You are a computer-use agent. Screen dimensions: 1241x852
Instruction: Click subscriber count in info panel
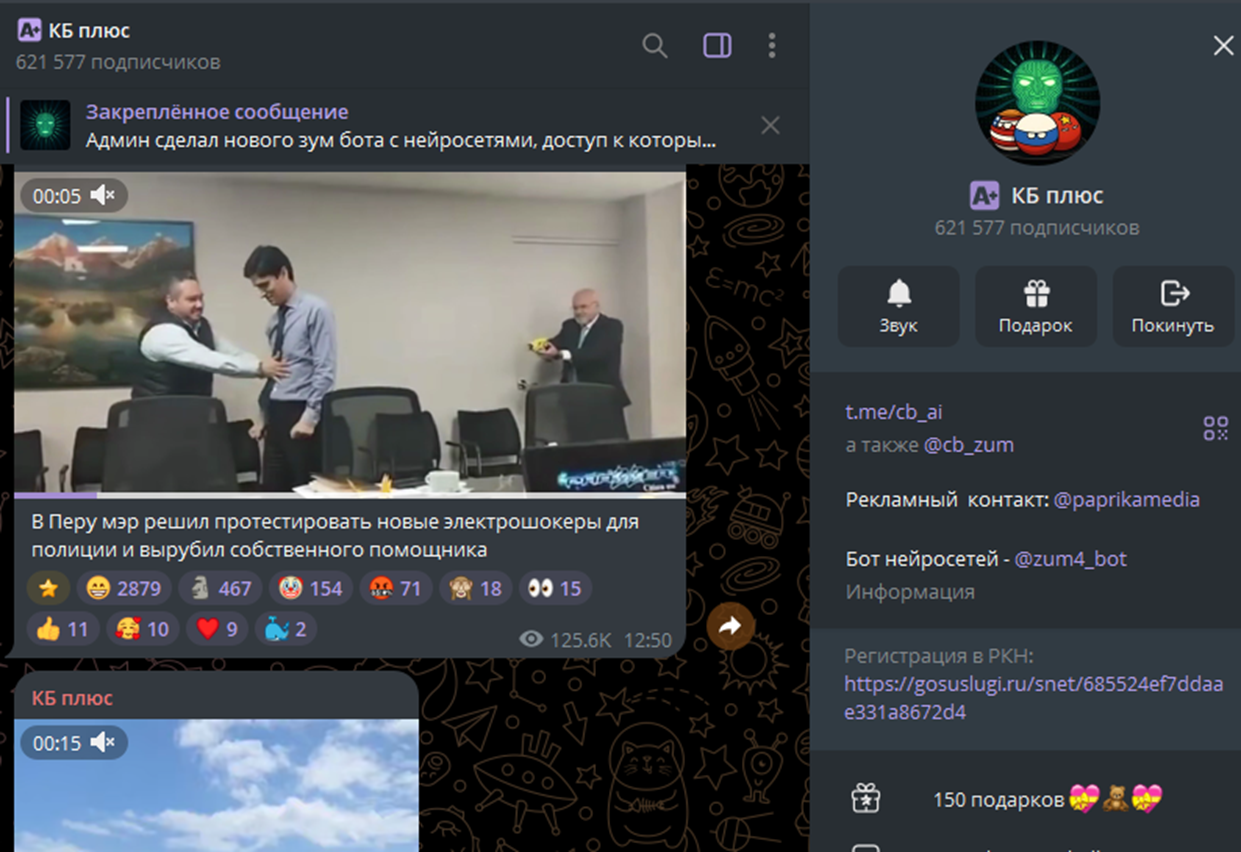point(1037,228)
